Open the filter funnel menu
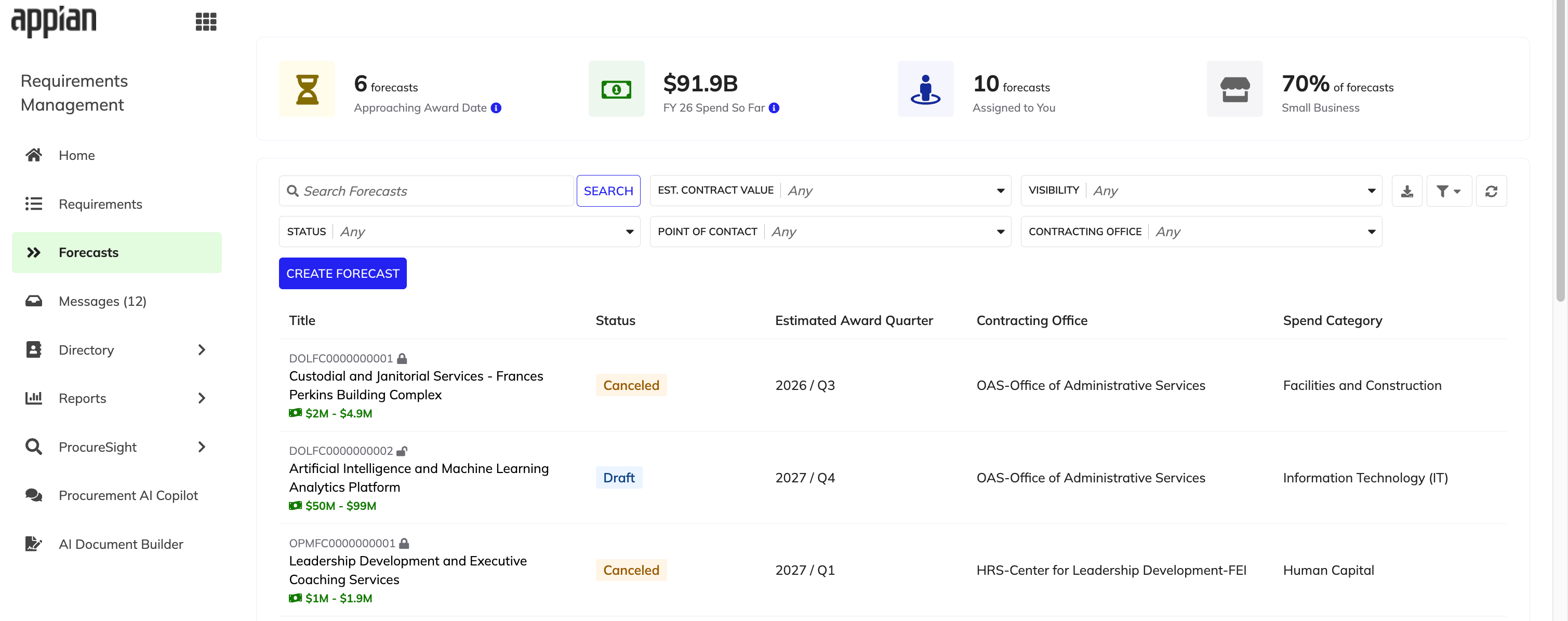 pyautogui.click(x=1449, y=191)
